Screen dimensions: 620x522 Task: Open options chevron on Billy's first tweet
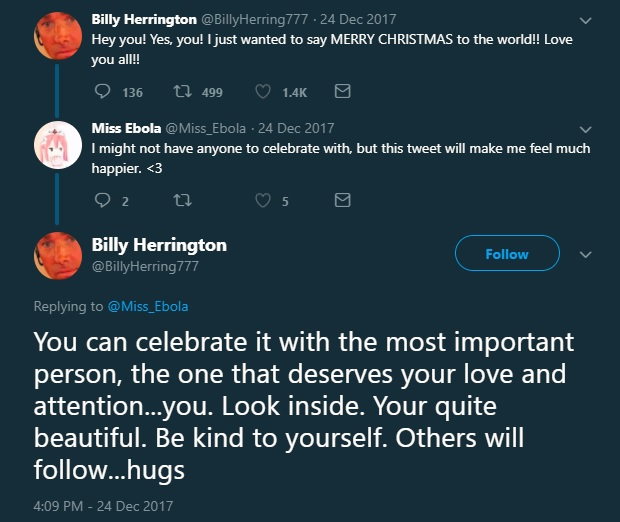[586, 20]
